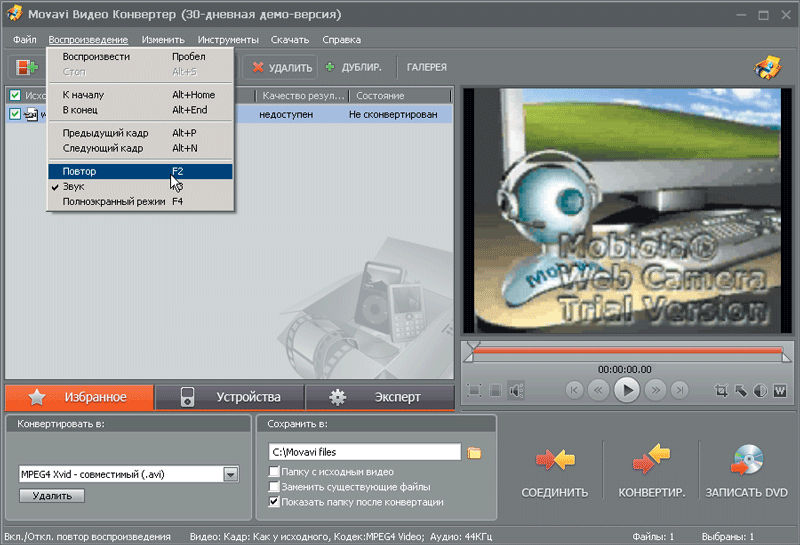Click the crop tool icon

721,390
